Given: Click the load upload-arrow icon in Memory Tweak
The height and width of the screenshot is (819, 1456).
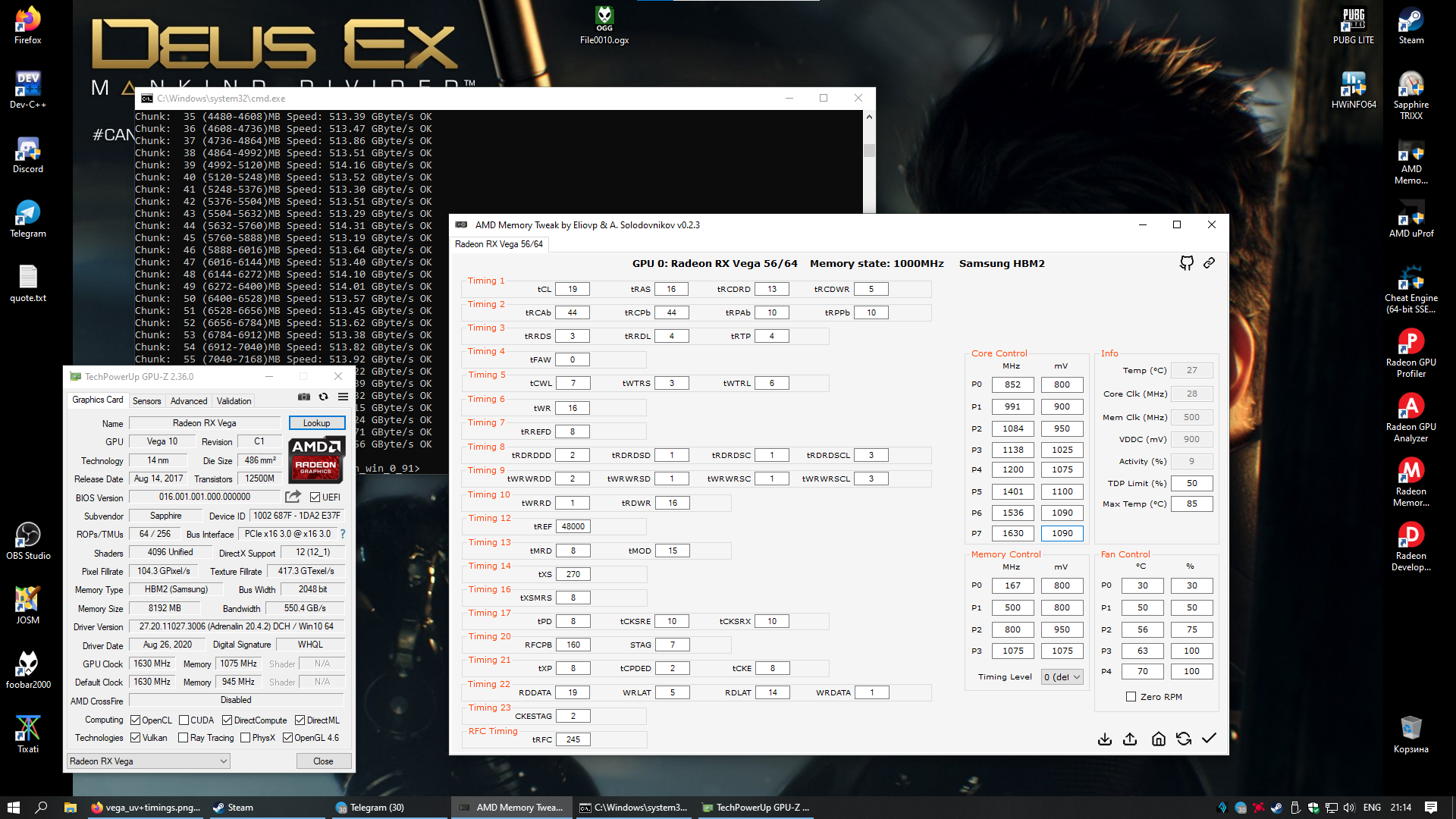Looking at the screenshot, I should point(1130,738).
